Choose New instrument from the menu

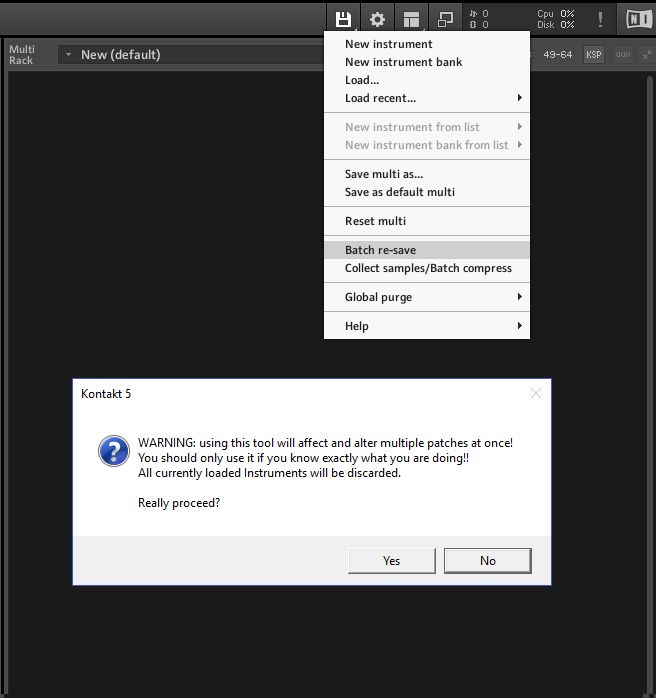427,44
